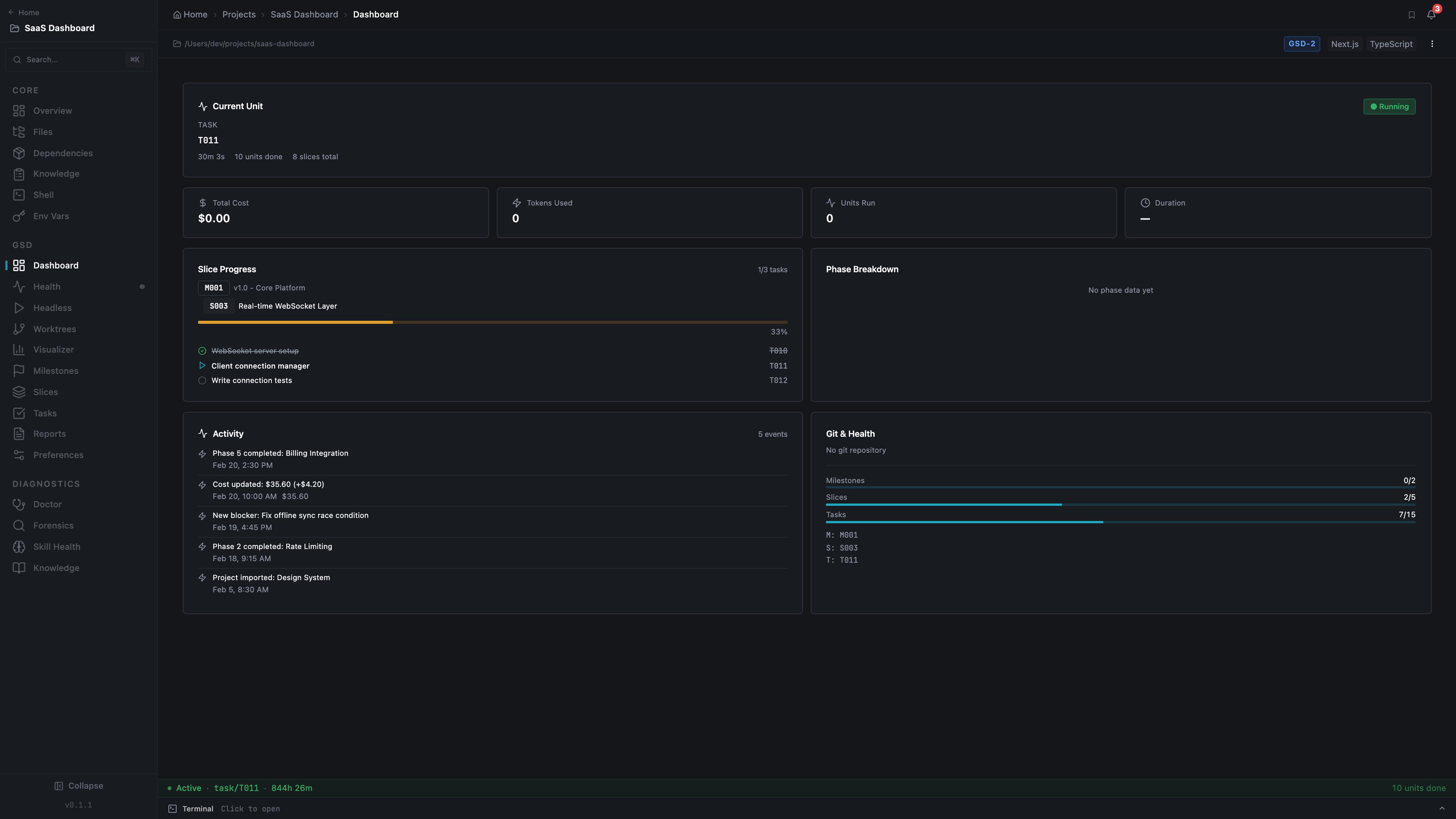Select the Forensics icon in Diagnostics

(19, 525)
